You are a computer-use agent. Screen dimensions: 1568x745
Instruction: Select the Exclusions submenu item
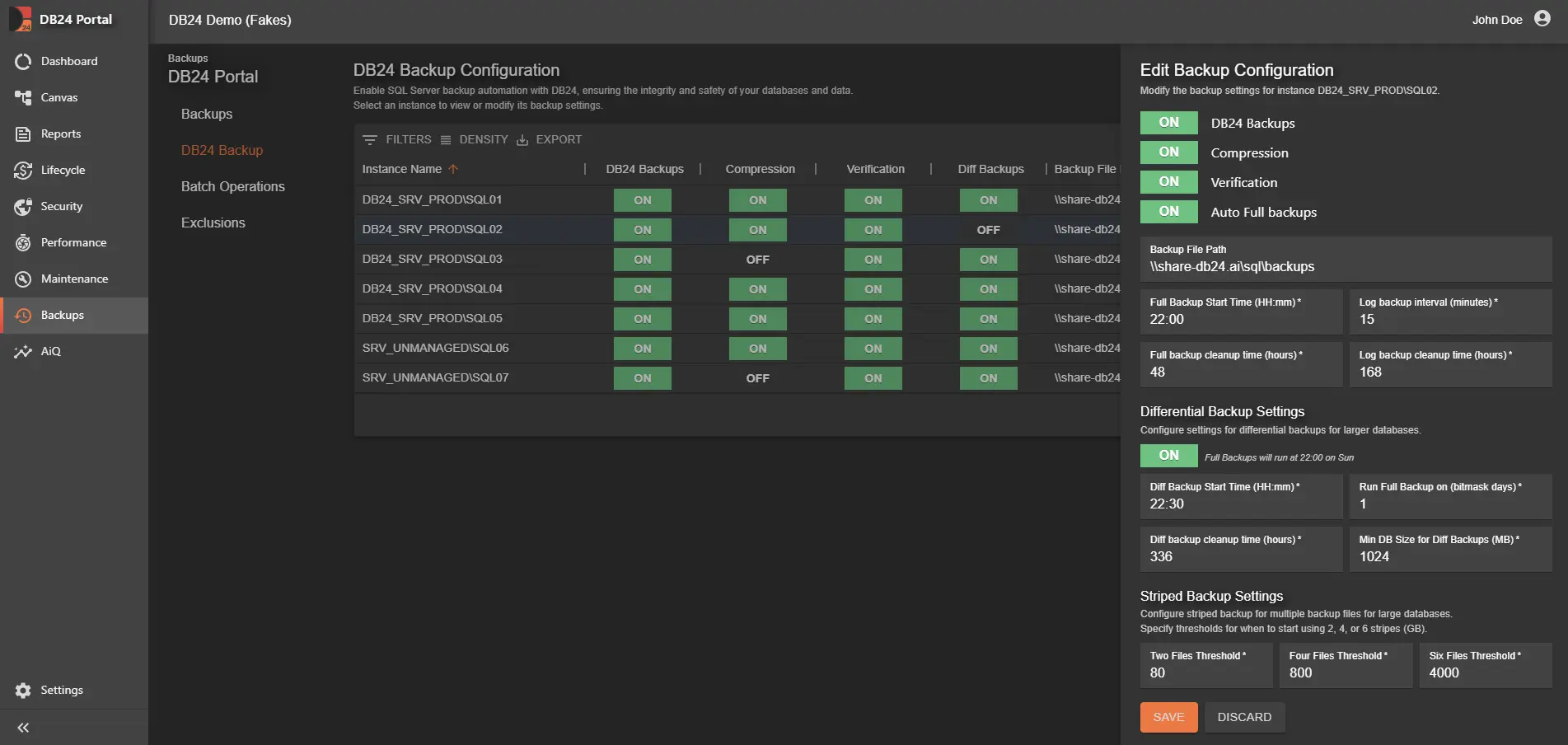[x=213, y=223]
